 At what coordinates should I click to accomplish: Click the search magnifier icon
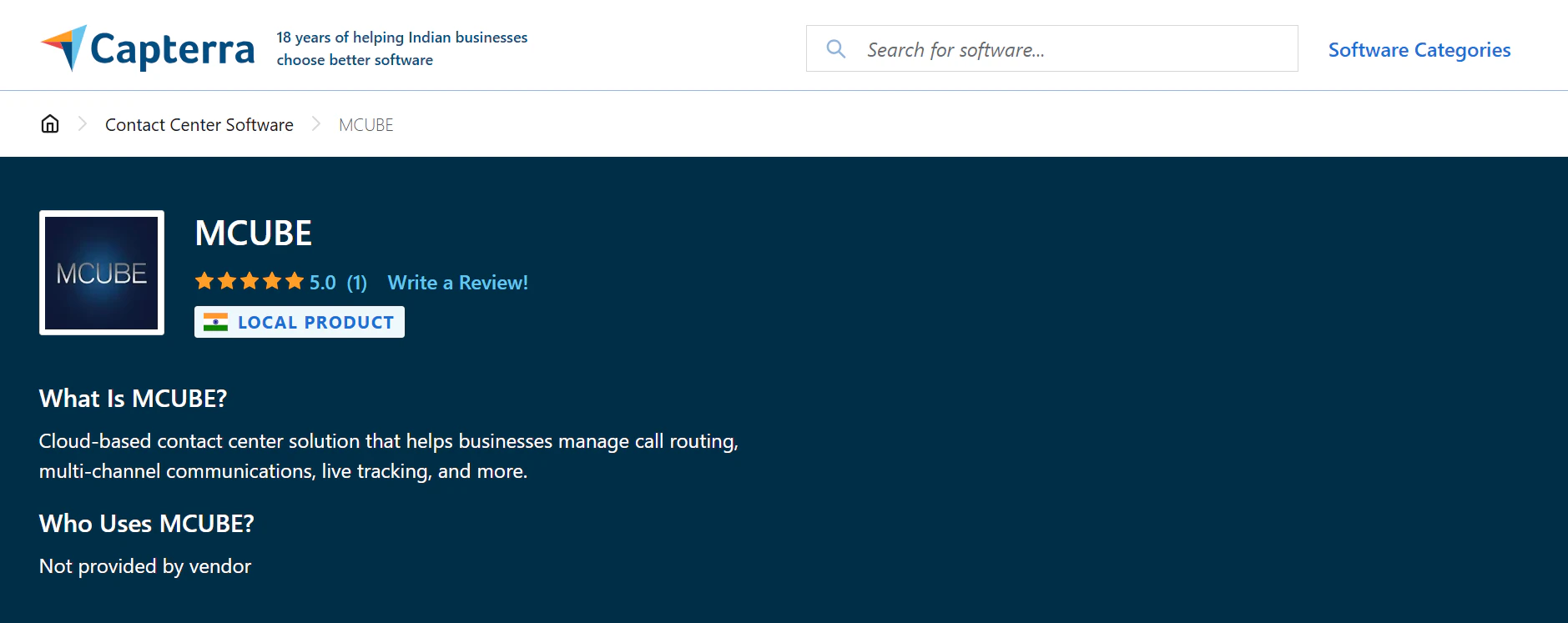[x=835, y=49]
